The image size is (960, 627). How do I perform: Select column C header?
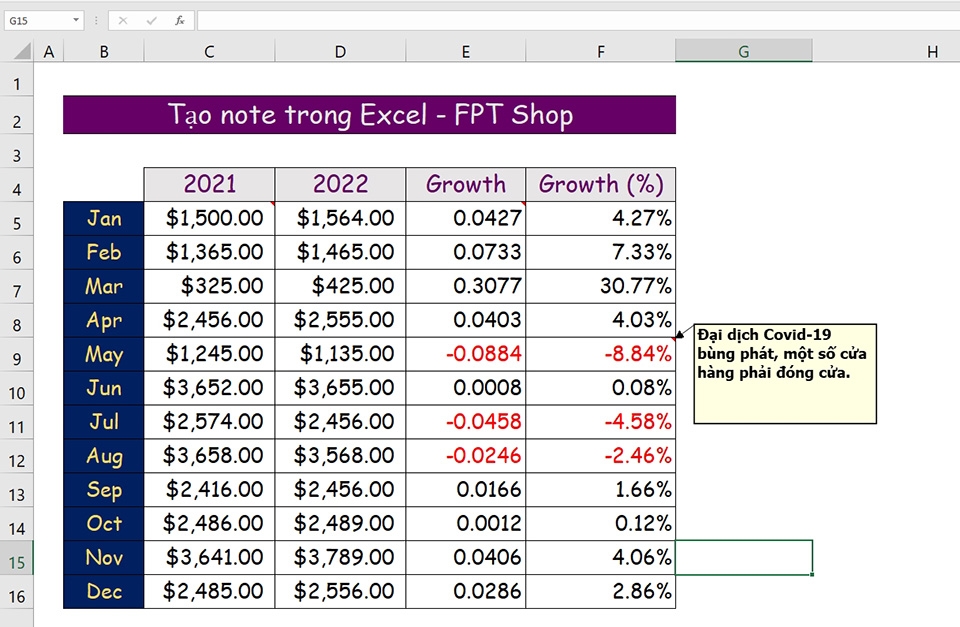pyautogui.click(x=209, y=51)
